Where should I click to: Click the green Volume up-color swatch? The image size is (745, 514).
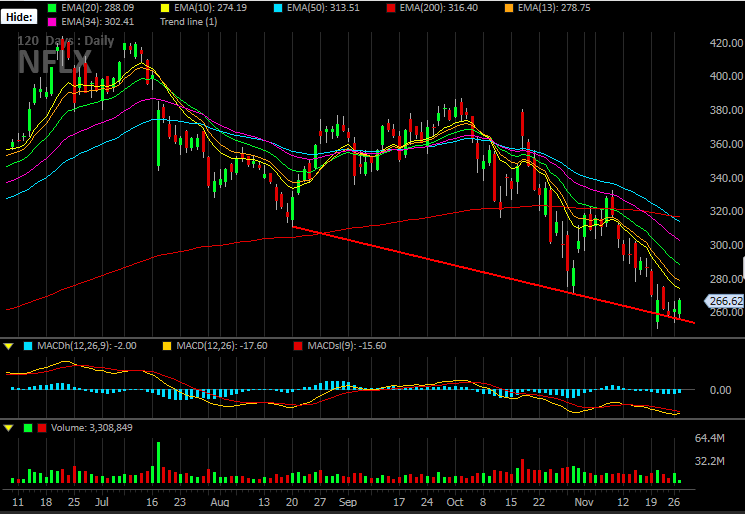28,428
